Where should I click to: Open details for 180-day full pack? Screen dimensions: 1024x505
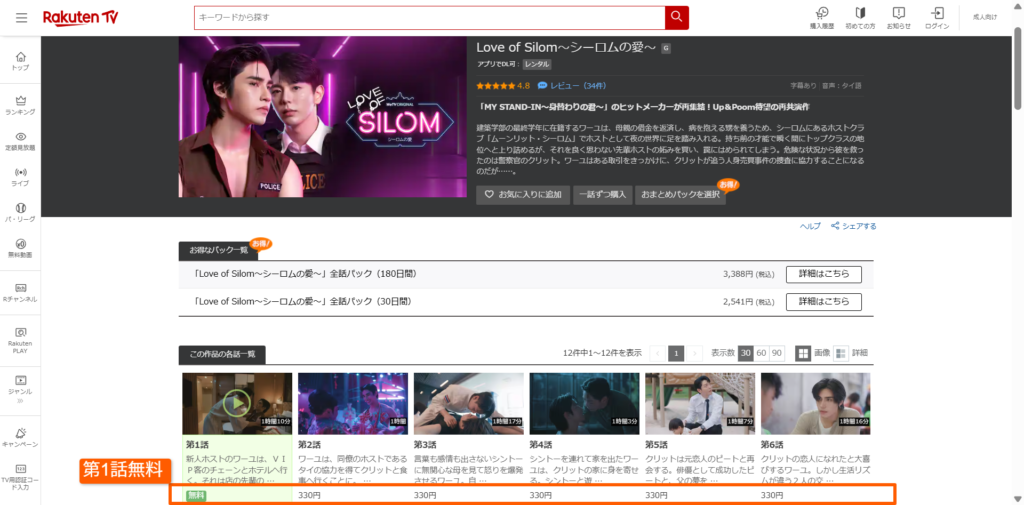coord(824,274)
